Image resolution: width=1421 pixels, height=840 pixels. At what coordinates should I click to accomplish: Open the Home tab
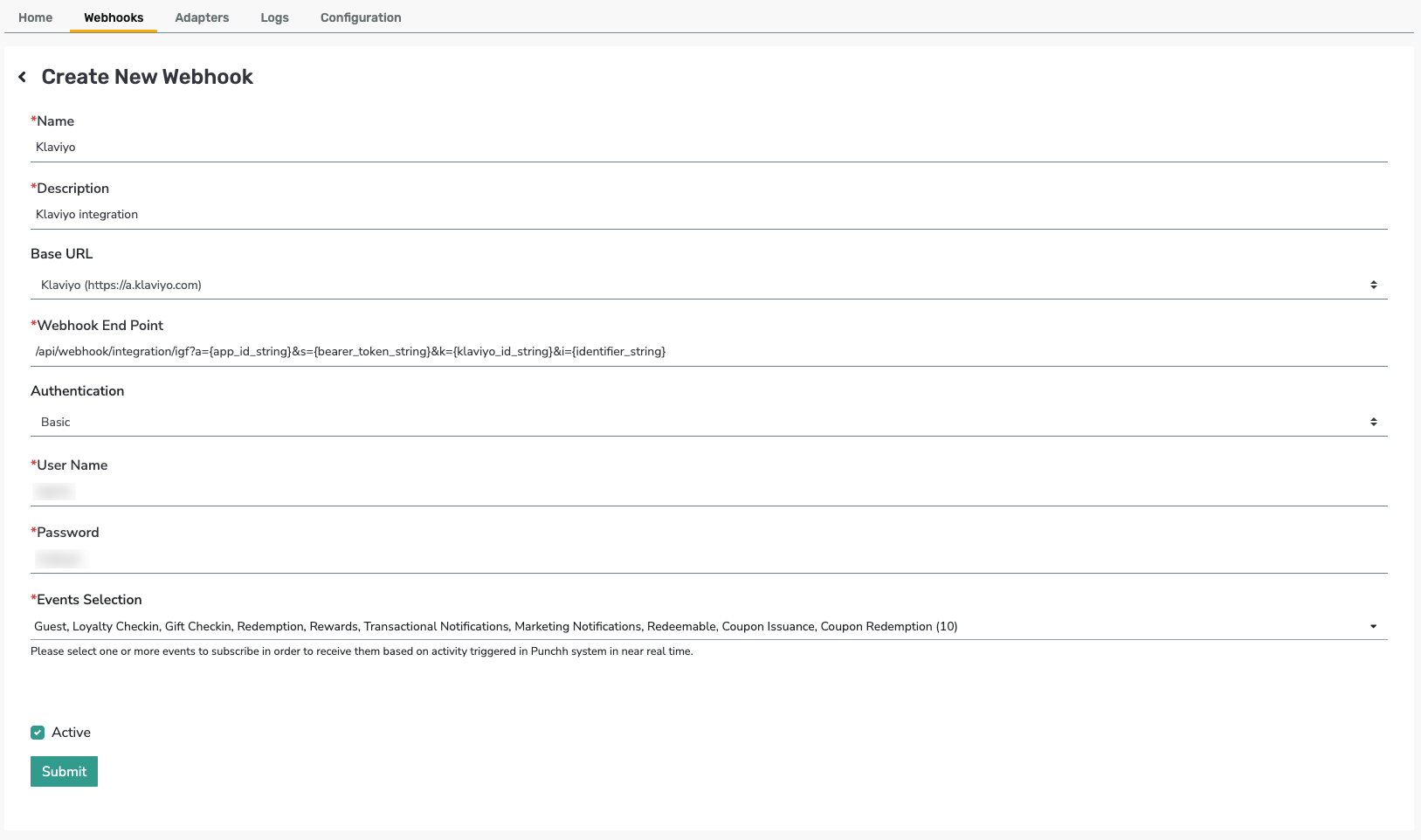(x=36, y=17)
